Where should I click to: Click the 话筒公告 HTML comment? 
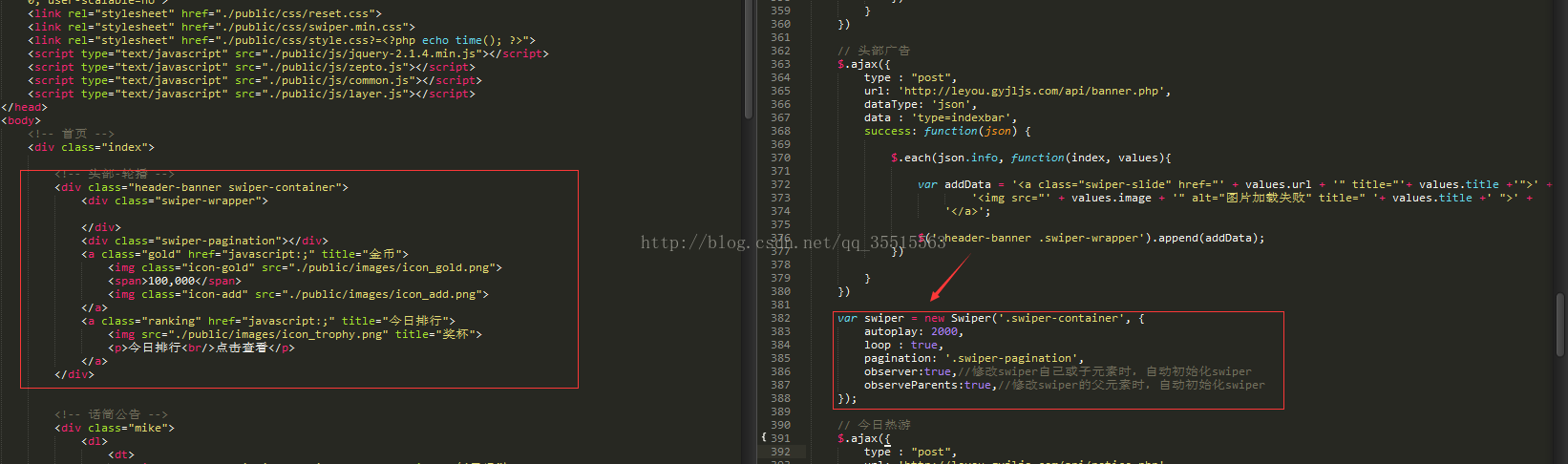pyautogui.click(x=112, y=414)
